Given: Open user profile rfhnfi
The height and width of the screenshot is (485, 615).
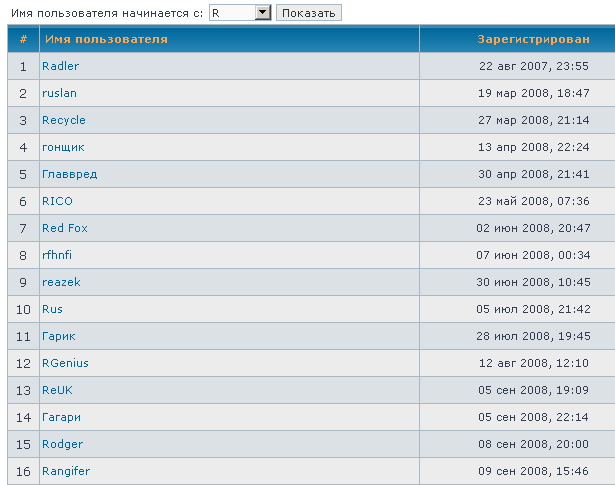Looking at the screenshot, I should [x=57, y=255].
